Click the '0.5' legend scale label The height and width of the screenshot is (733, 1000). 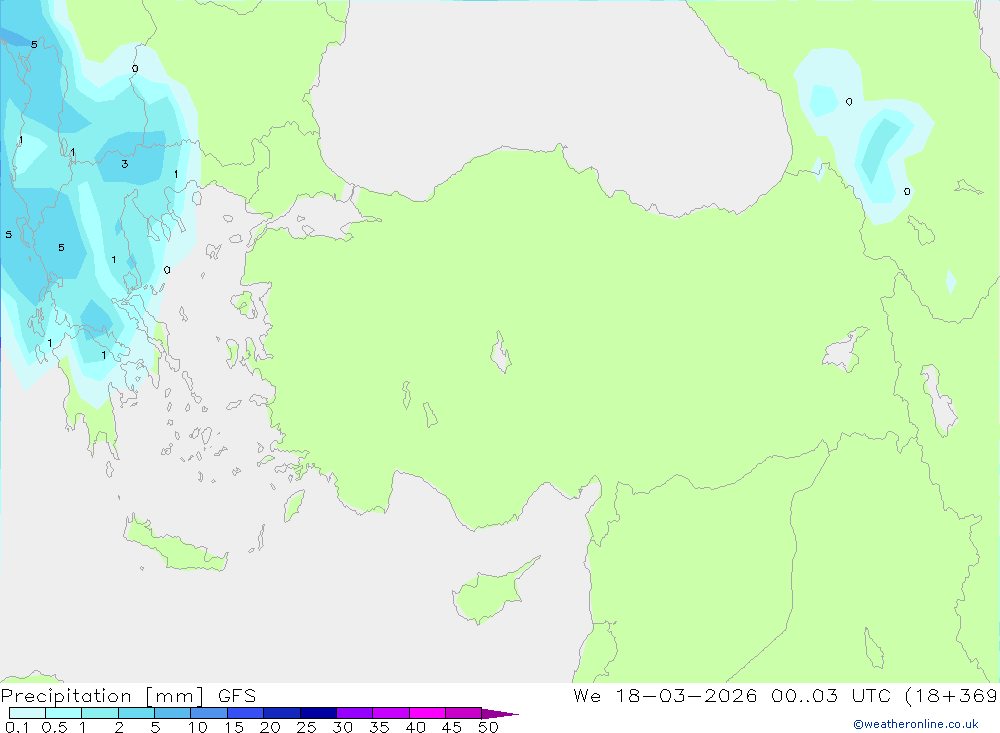click(x=54, y=727)
